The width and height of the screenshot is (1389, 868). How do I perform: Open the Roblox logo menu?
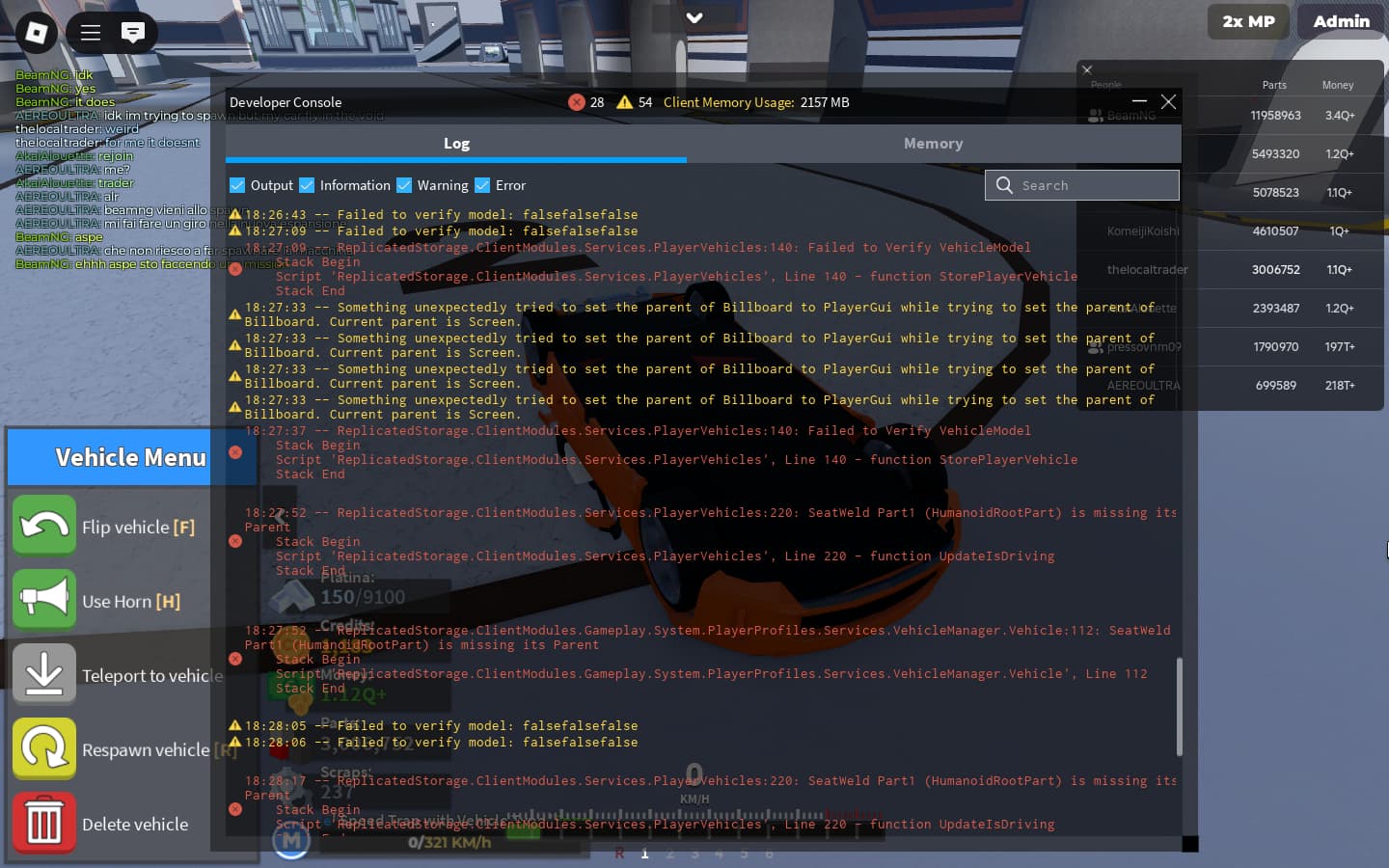(37, 33)
